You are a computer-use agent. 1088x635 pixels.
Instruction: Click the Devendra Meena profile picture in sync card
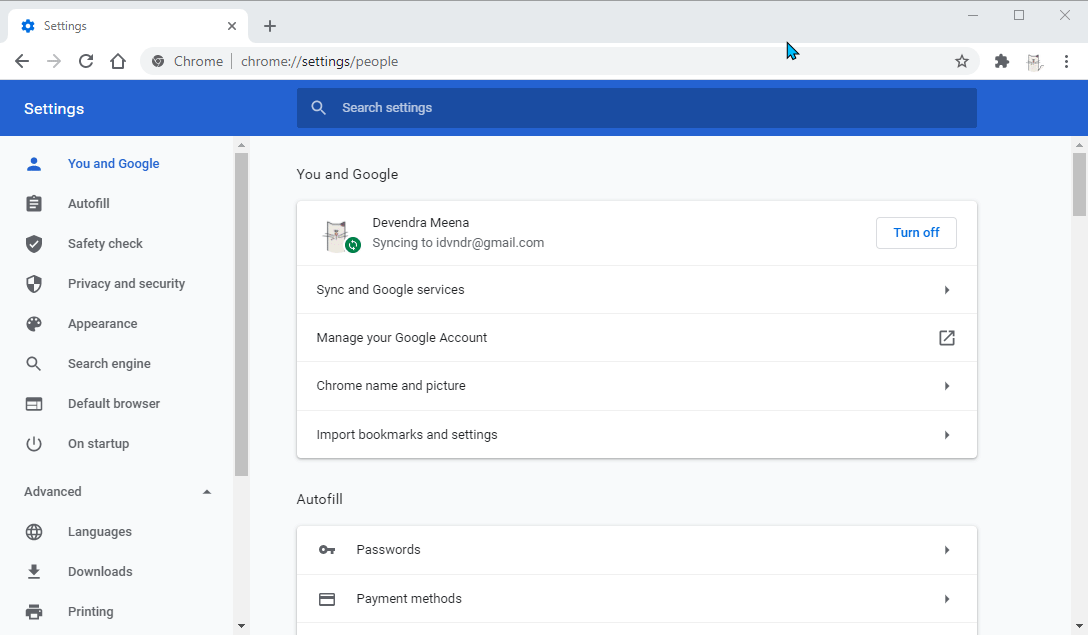coord(339,236)
